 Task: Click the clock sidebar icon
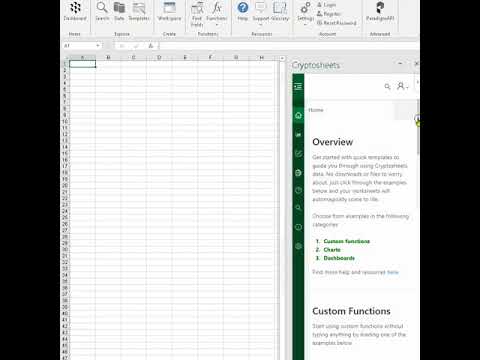(298, 190)
